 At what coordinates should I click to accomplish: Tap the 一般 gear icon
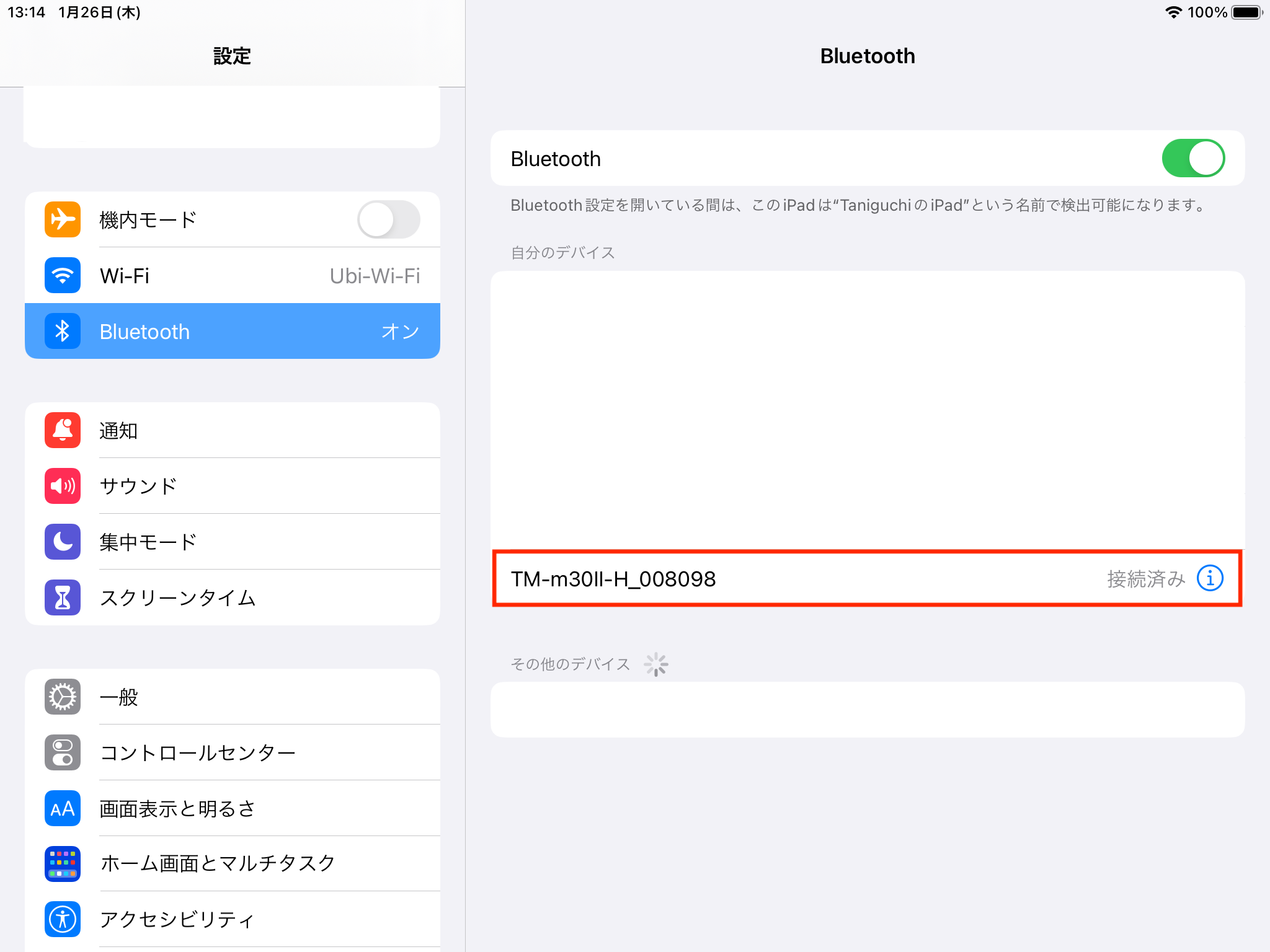pos(63,697)
